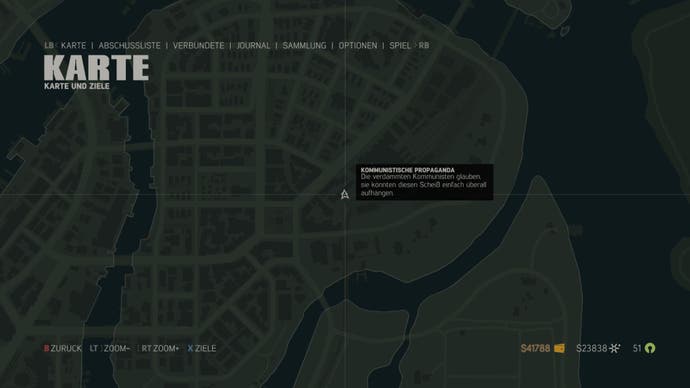Open the VERBÜNDETE tab
690x388 pixels.
click(198, 45)
